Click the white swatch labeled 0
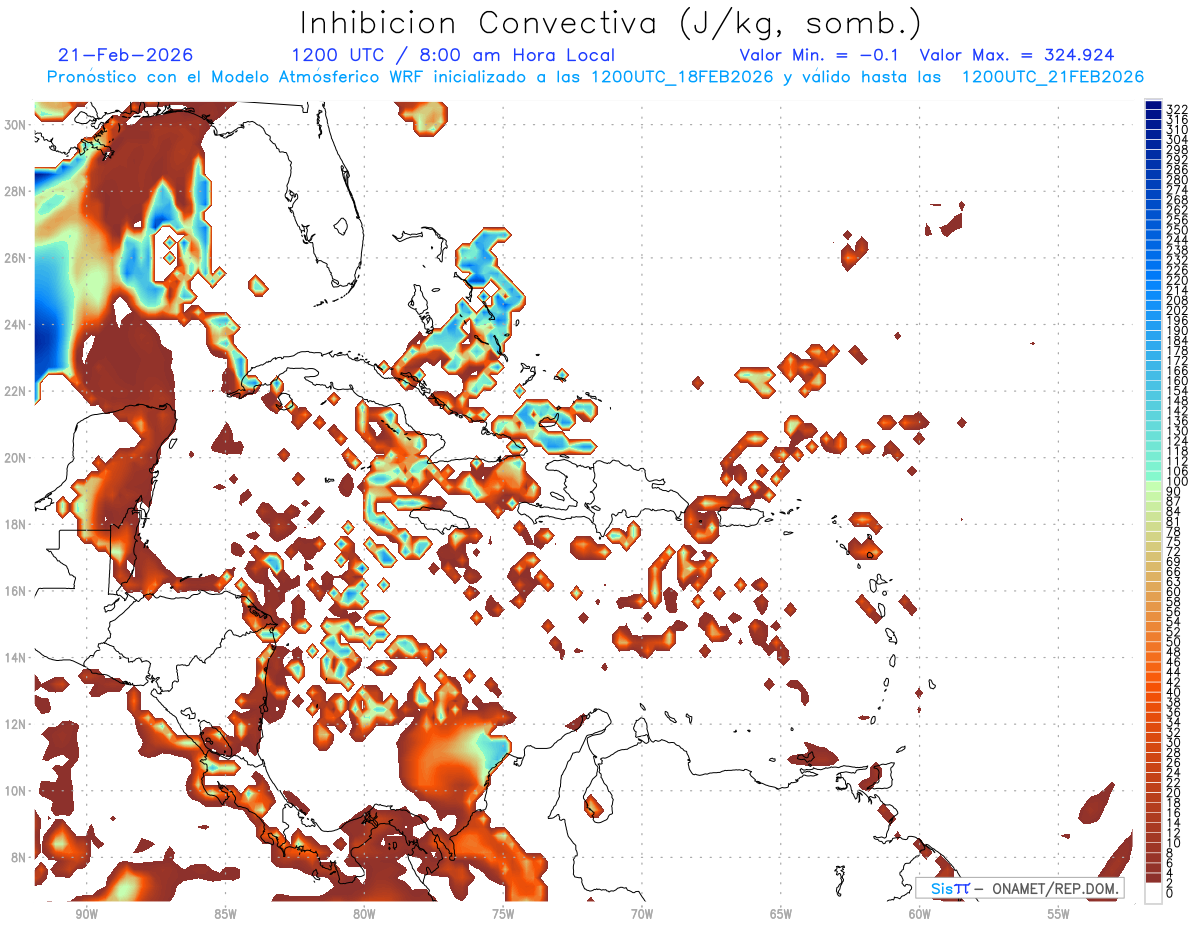The height and width of the screenshot is (927, 1200). [x=1153, y=893]
